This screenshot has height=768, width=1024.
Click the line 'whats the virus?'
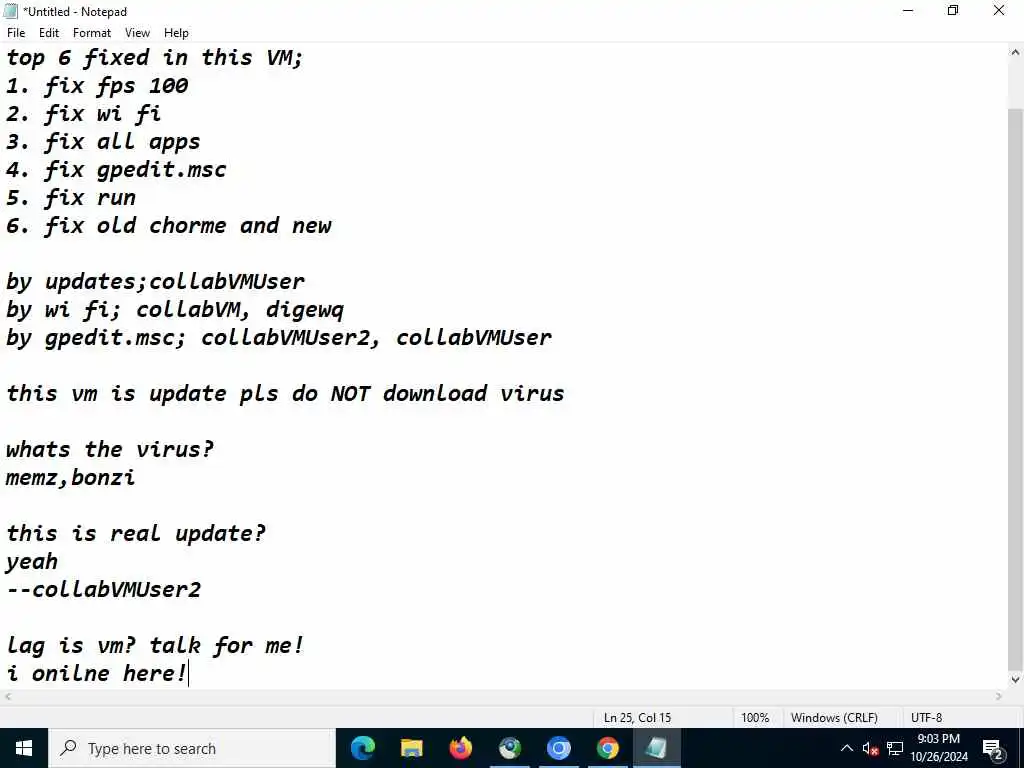(x=110, y=449)
